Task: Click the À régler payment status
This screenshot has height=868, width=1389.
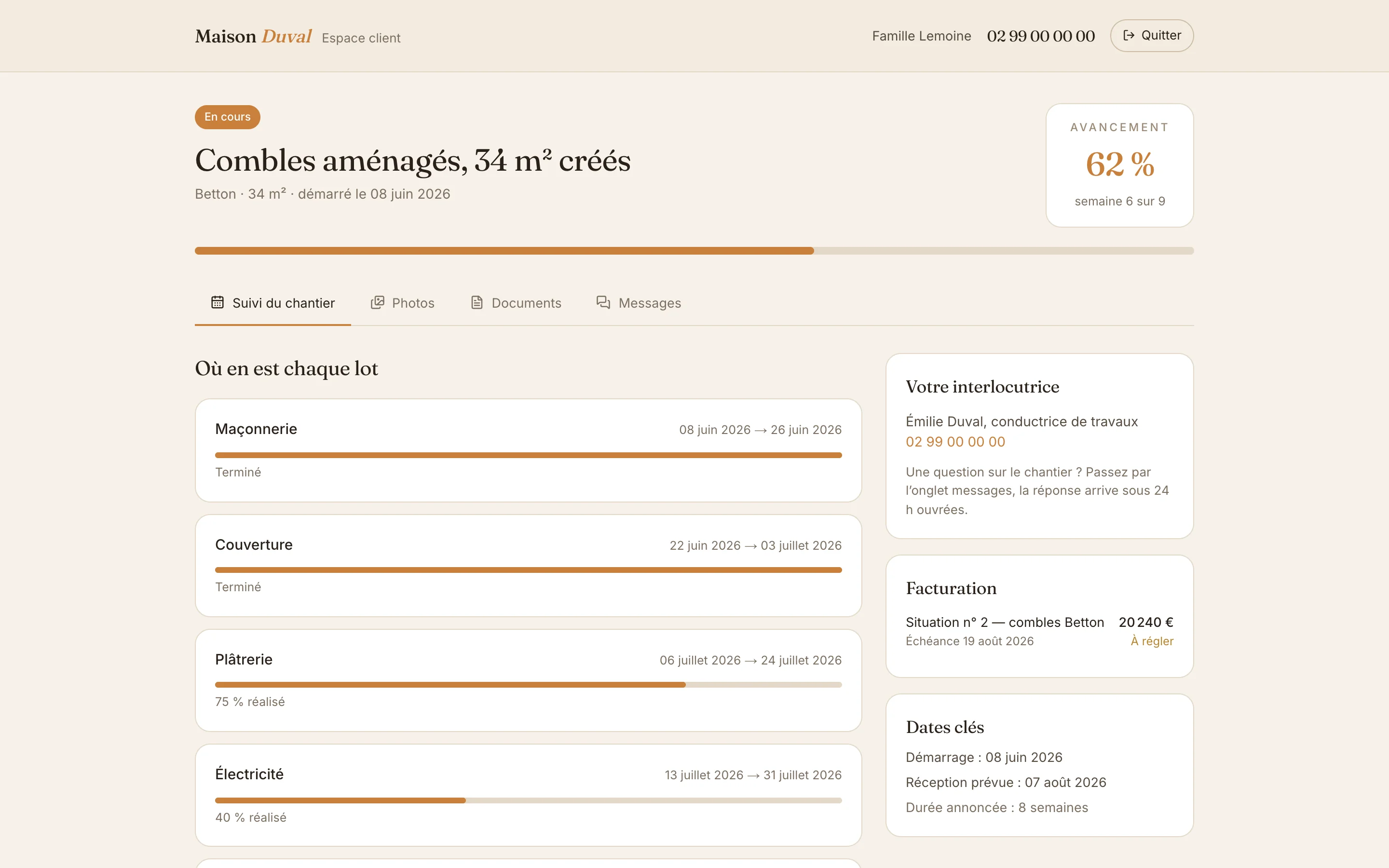Action: point(1152,641)
